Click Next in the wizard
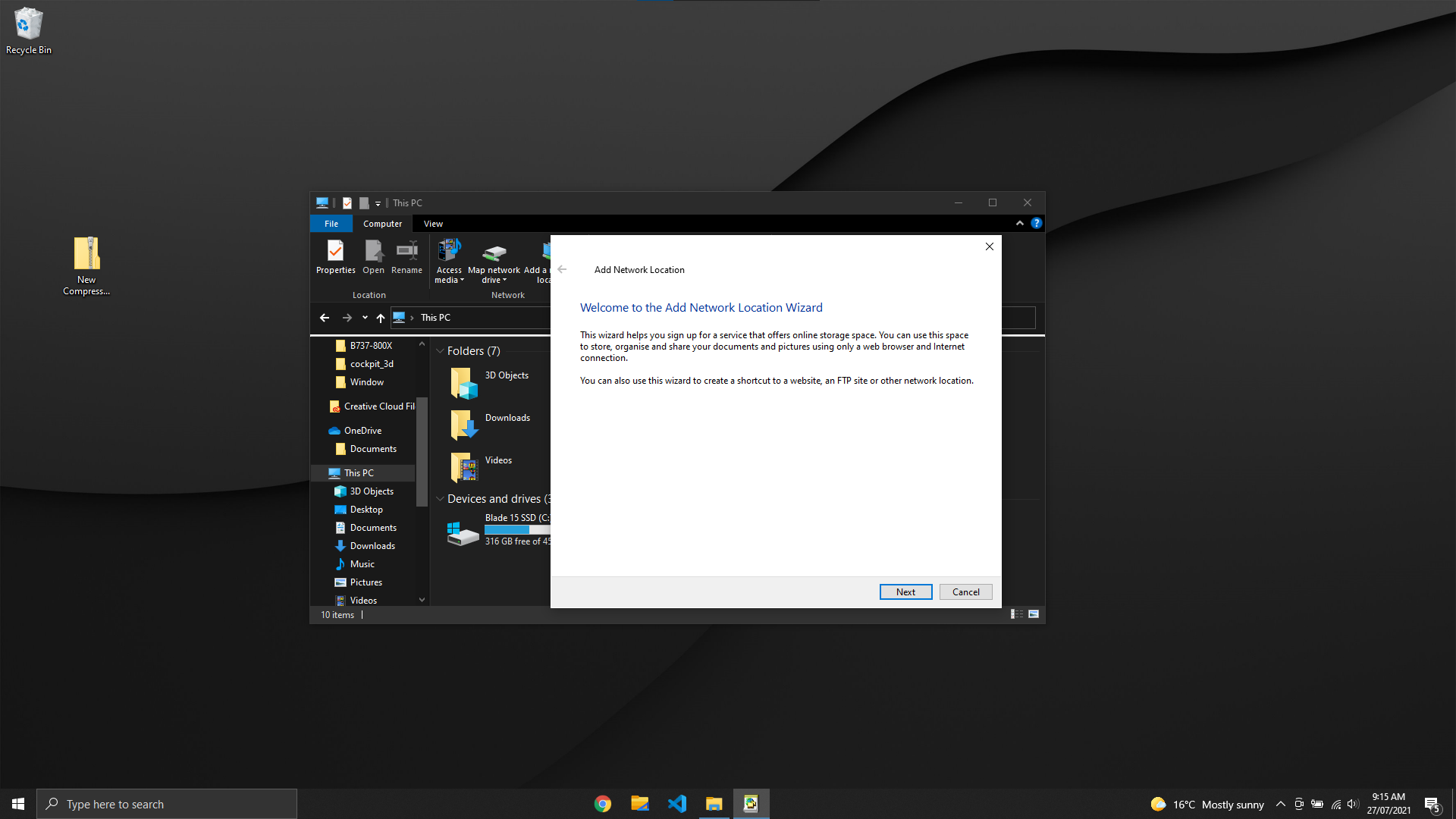 point(905,592)
